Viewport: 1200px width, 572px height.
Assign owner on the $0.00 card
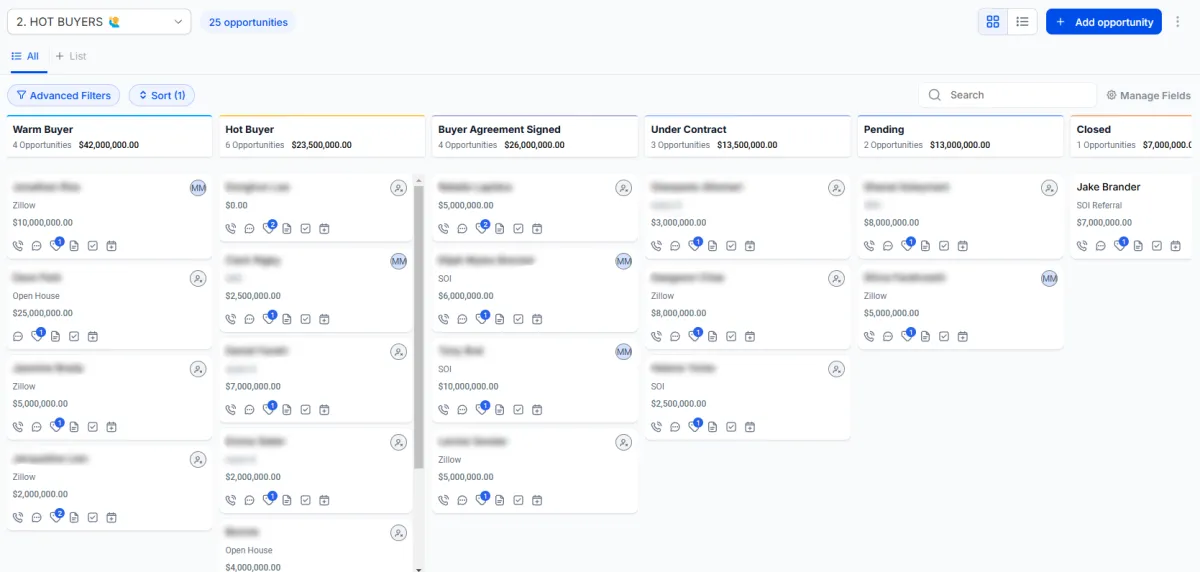pyautogui.click(x=399, y=188)
